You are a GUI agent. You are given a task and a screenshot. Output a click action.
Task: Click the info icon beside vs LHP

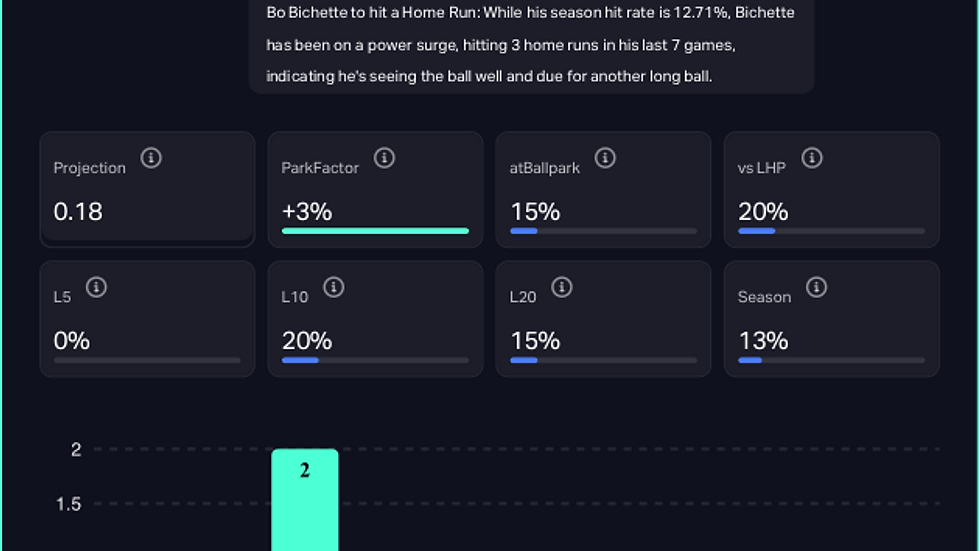[812, 158]
